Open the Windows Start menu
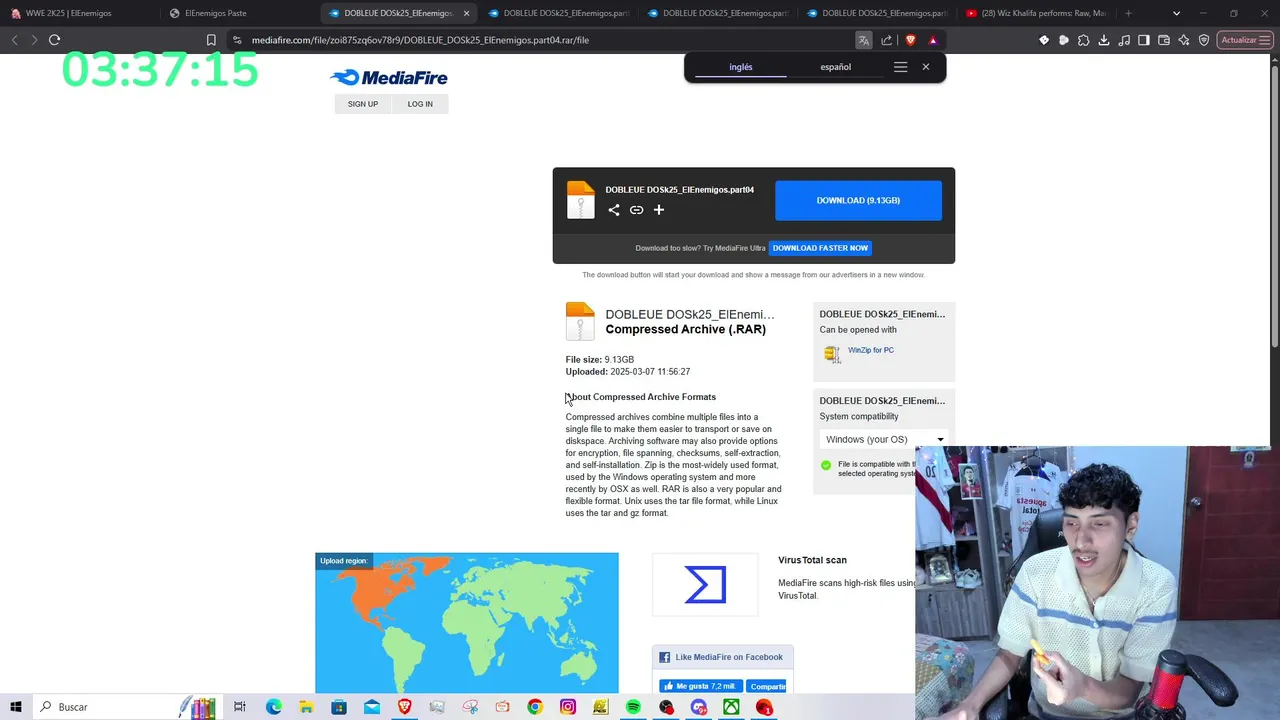 (16, 707)
